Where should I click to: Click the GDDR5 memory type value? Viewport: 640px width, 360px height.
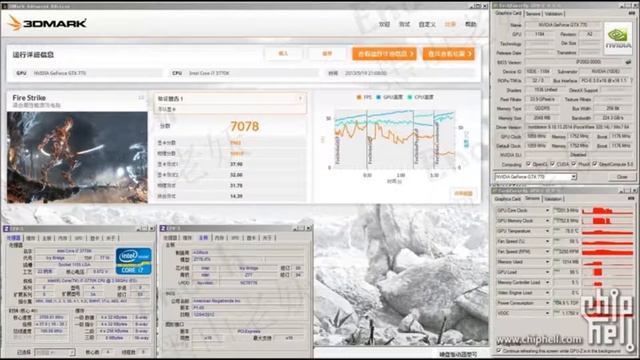point(542,109)
